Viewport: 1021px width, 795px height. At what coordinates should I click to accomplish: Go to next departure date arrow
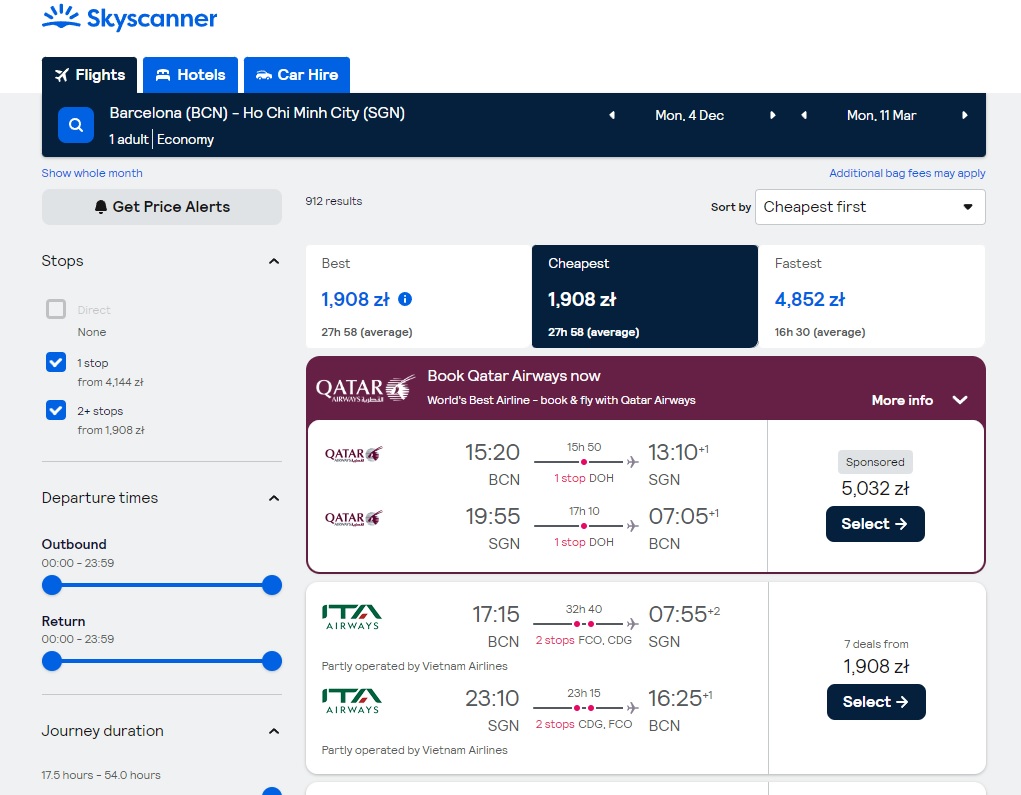(772, 115)
